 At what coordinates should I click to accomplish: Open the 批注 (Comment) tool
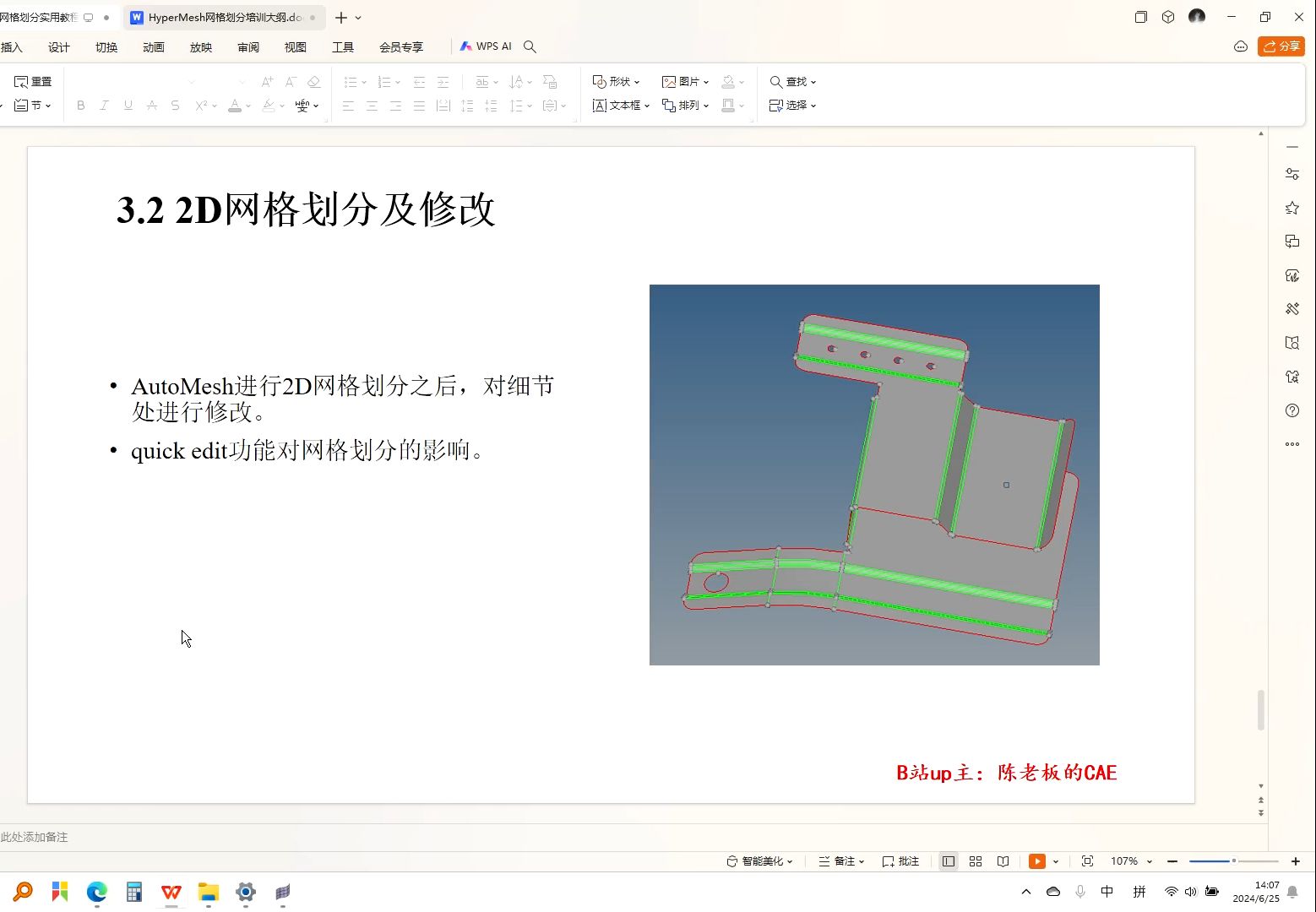point(900,860)
